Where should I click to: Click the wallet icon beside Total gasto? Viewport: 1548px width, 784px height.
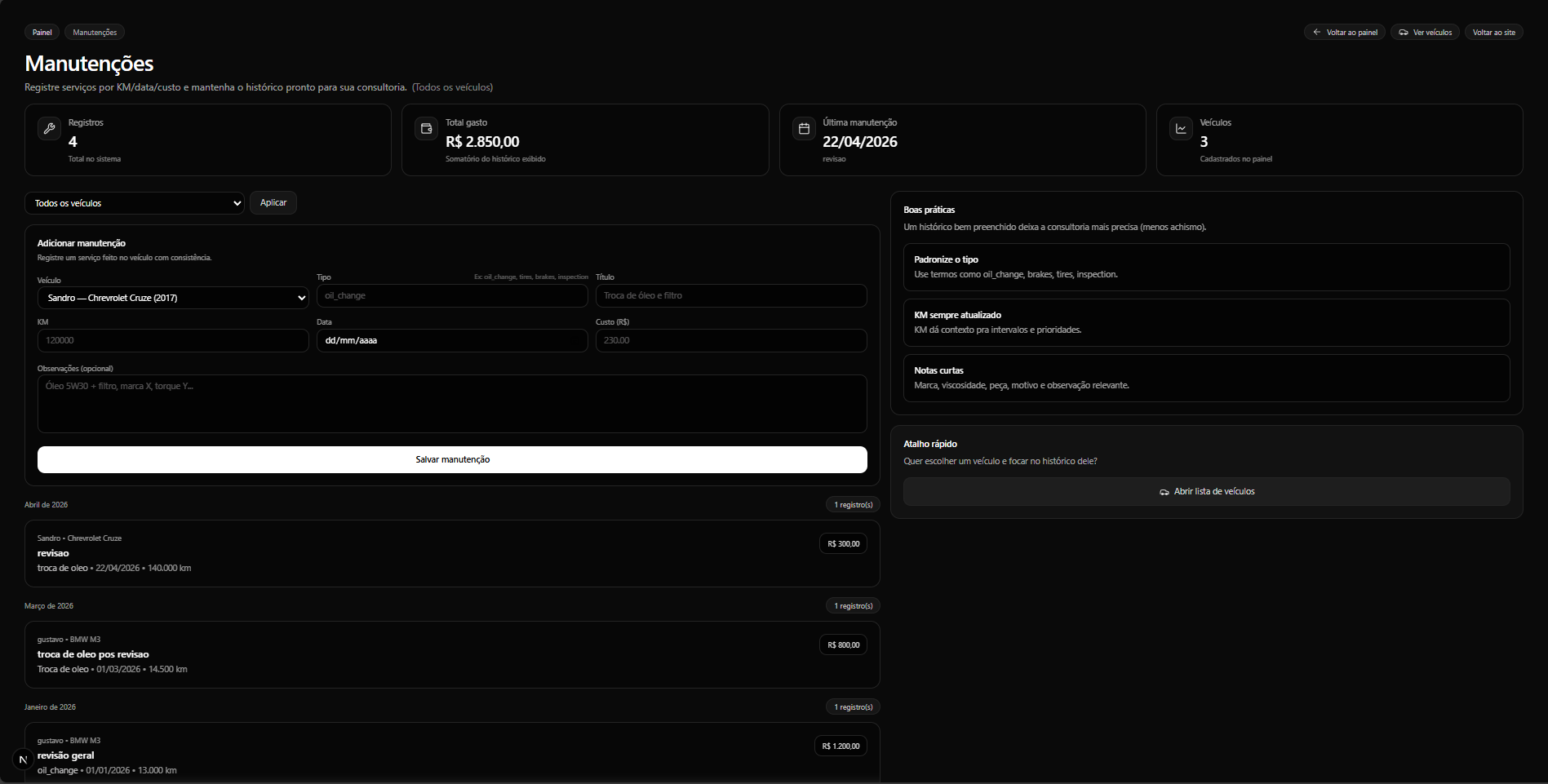point(426,128)
